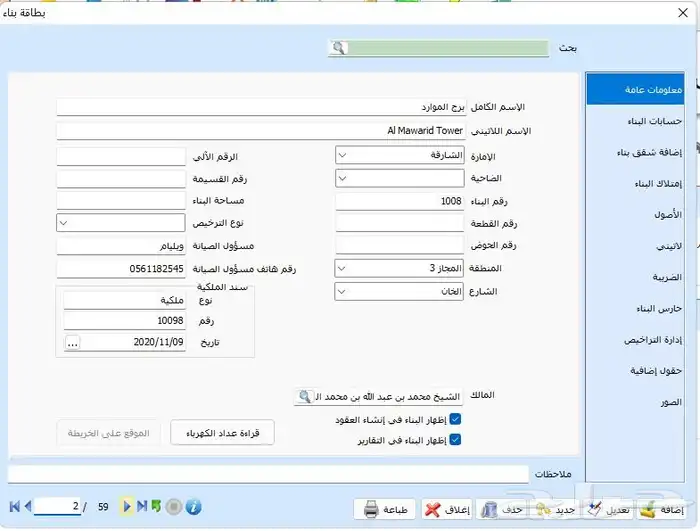
Task: Click the إضافة add button
Action: [x=661, y=509]
